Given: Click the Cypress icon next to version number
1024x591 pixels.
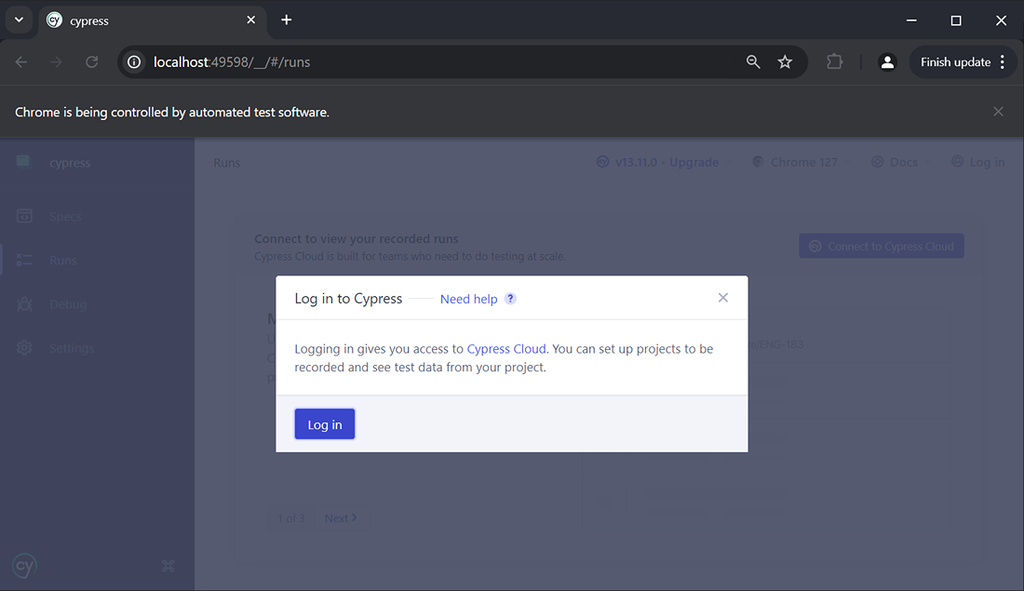Looking at the screenshot, I should point(603,162).
